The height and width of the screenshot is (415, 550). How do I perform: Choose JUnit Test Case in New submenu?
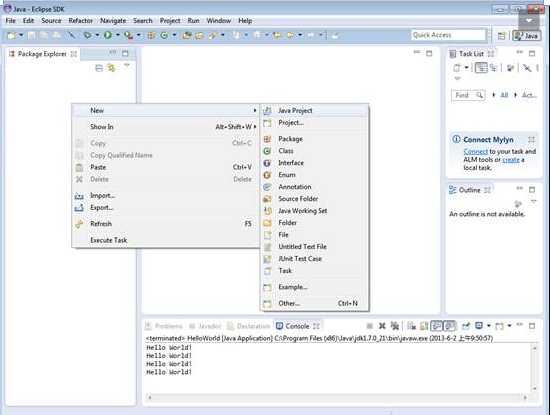coord(314,259)
